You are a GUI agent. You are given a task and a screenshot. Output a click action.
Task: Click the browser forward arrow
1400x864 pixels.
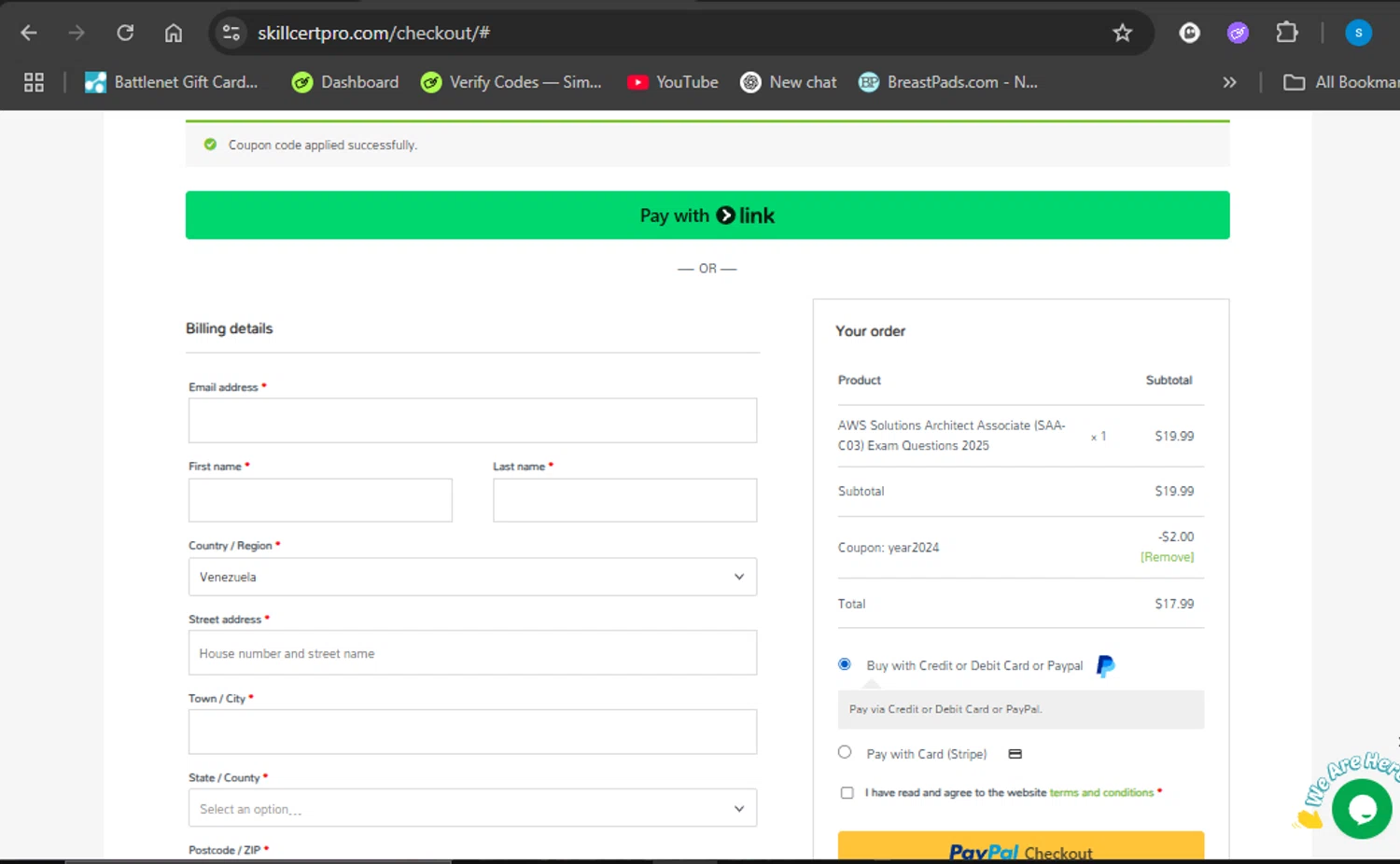click(x=77, y=33)
